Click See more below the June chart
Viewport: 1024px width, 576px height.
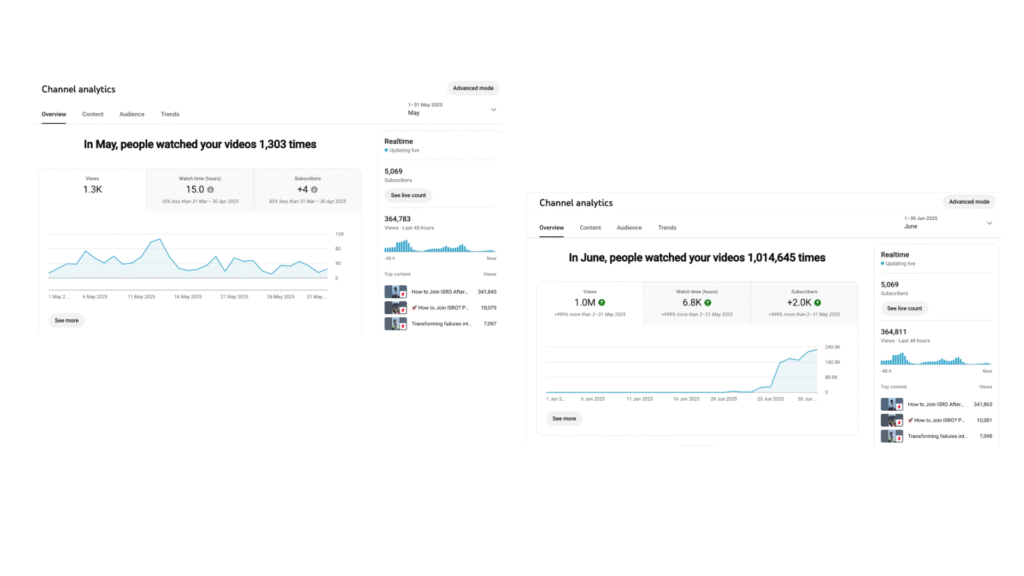(564, 419)
